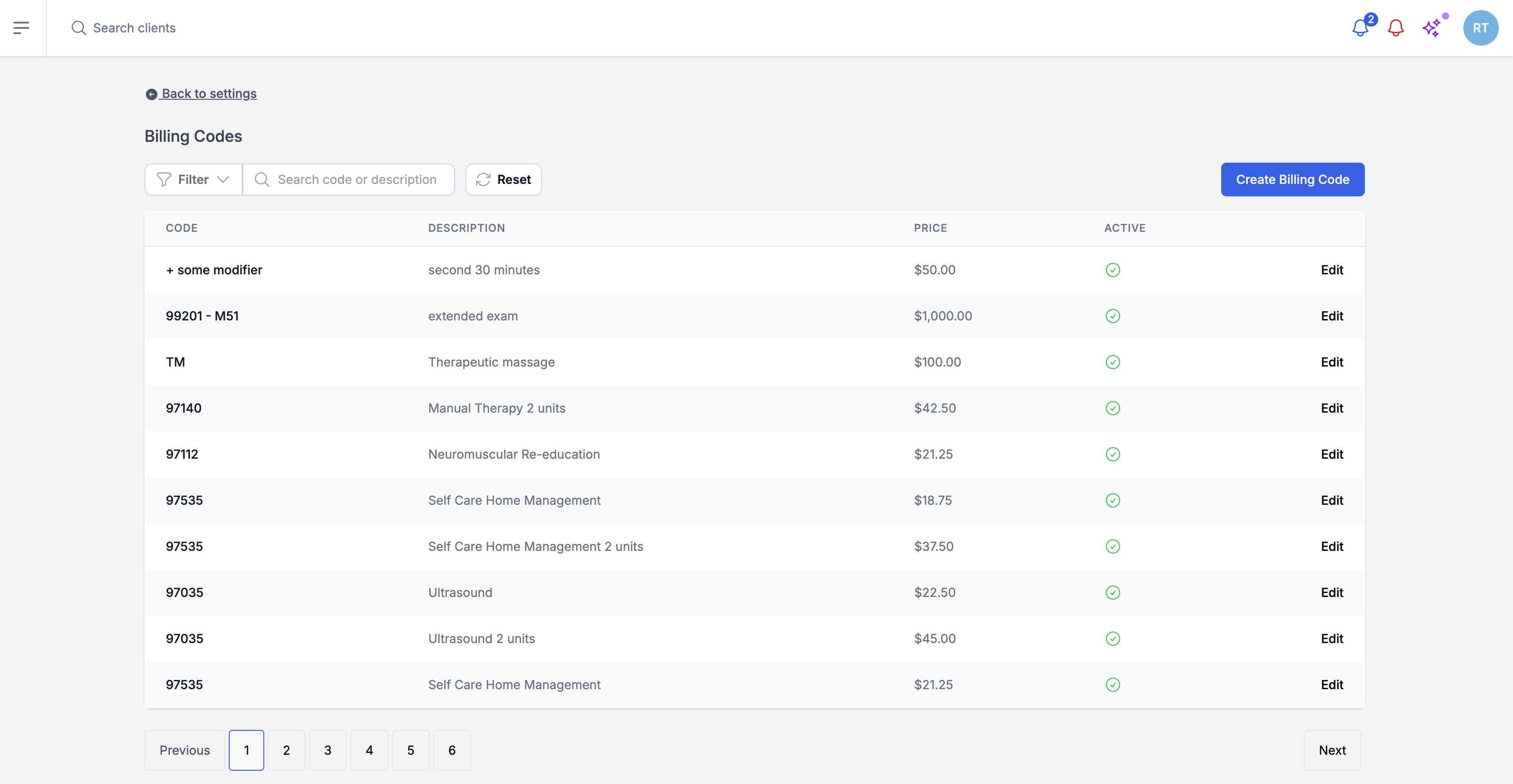Open the purple sparkles AI assistant
This screenshot has height=784, width=1513.
click(x=1431, y=27)
